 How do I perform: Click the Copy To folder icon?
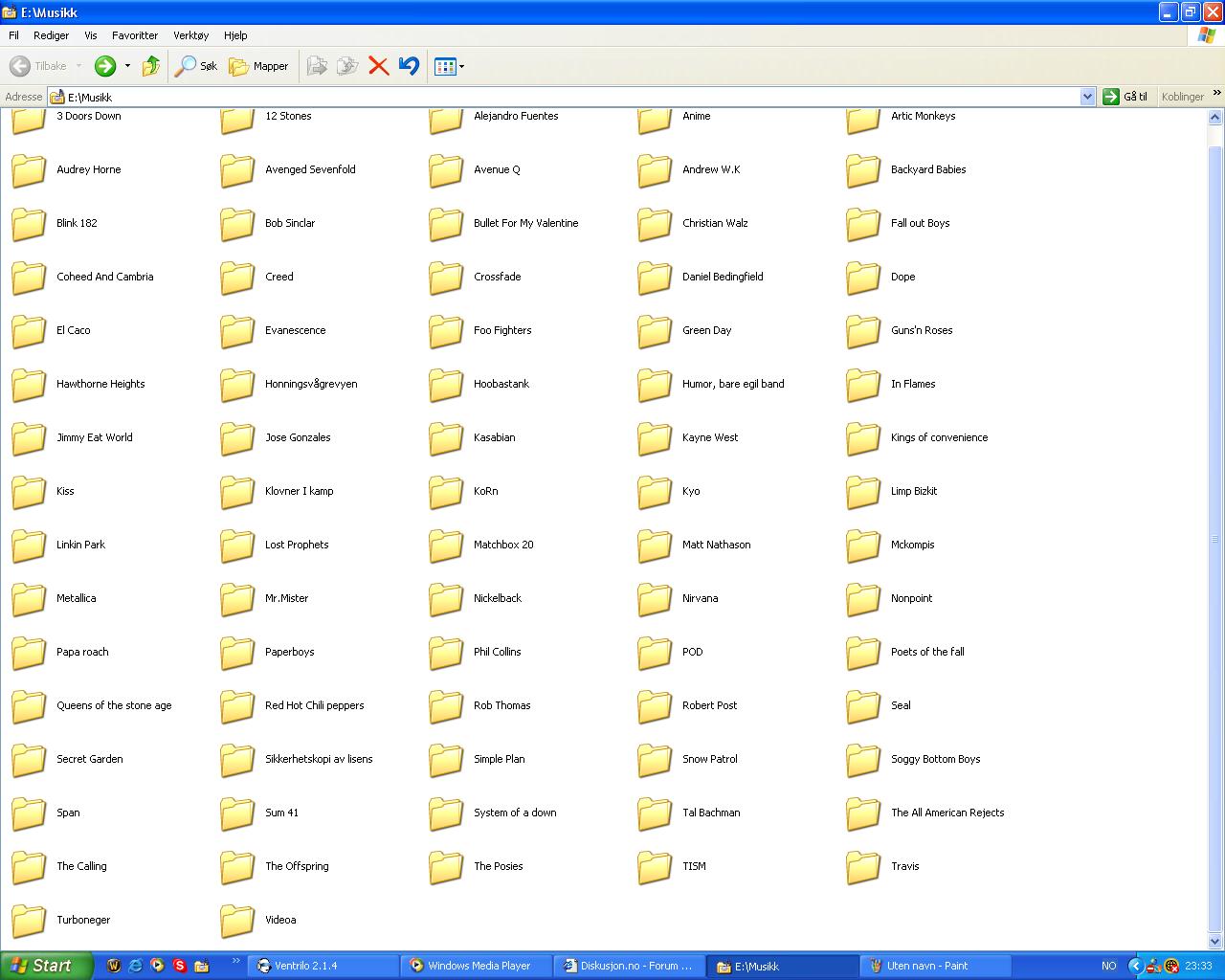coord(347,66)
